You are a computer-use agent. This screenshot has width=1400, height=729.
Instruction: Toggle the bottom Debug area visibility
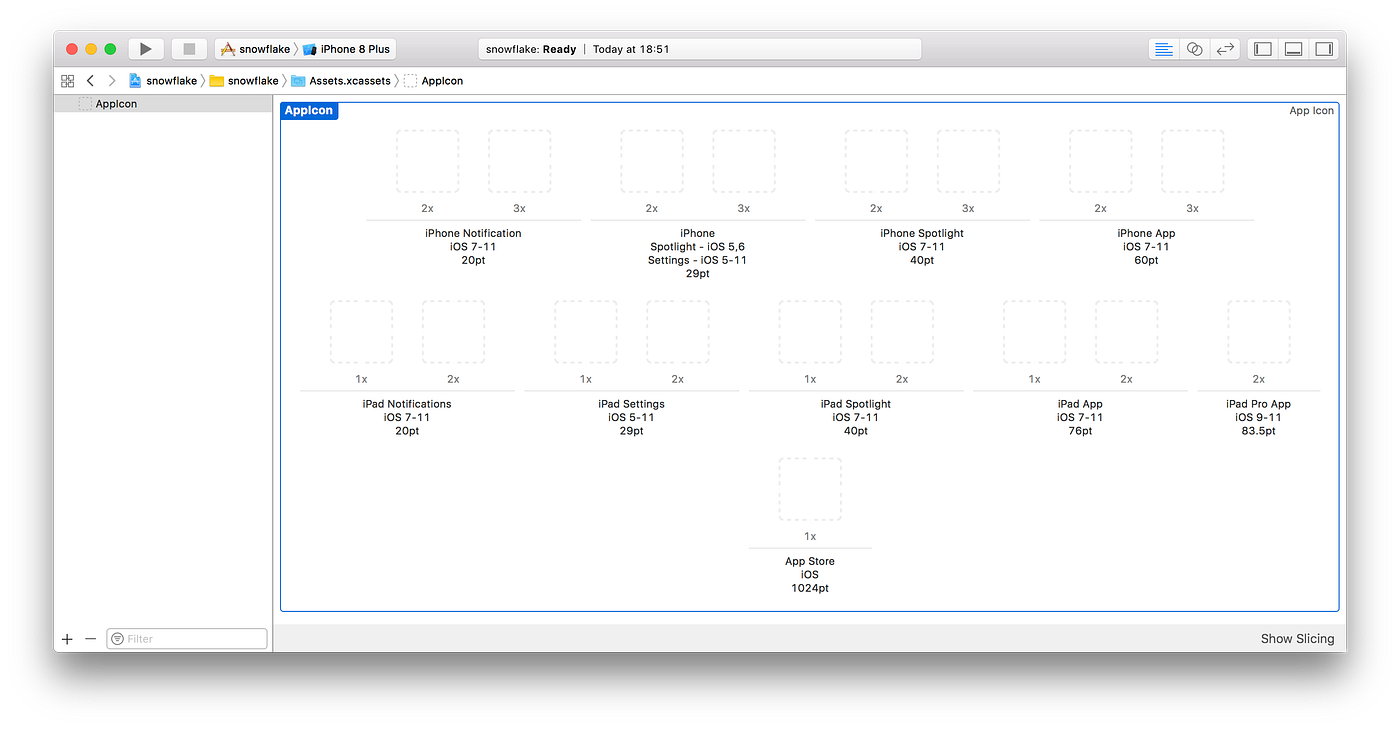coord(1293,48)
